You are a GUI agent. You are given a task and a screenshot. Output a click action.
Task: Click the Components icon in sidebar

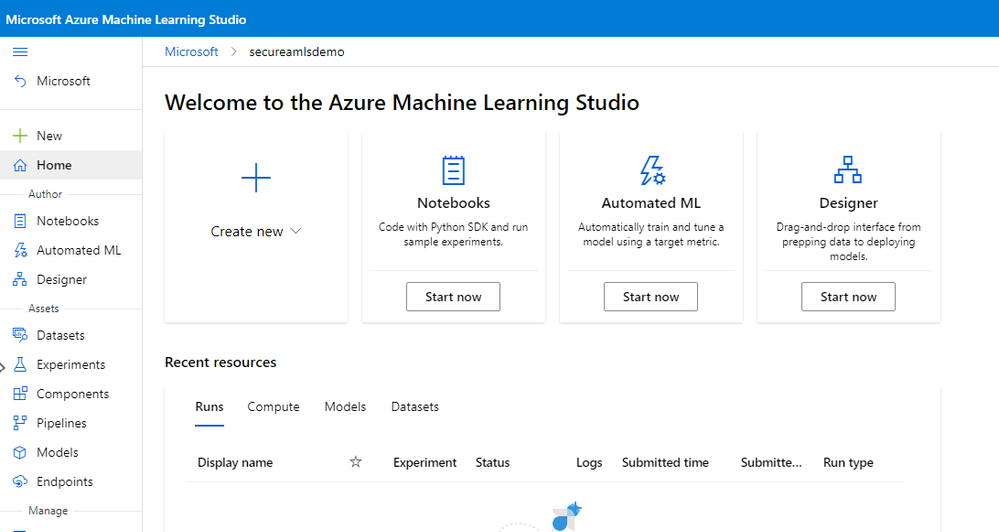tap(20, 394)
